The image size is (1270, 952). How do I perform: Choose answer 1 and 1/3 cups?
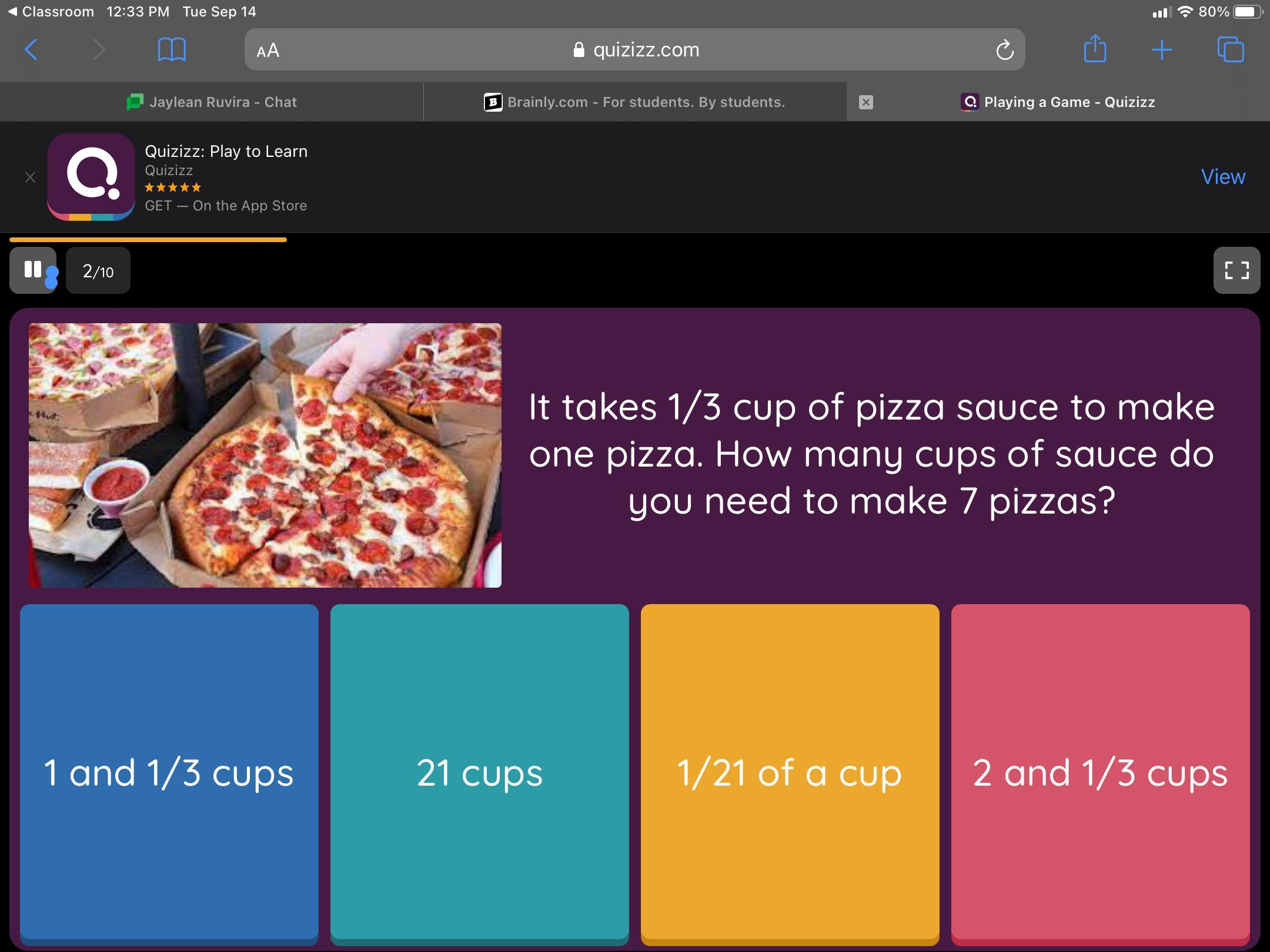(x=169, y=772)
